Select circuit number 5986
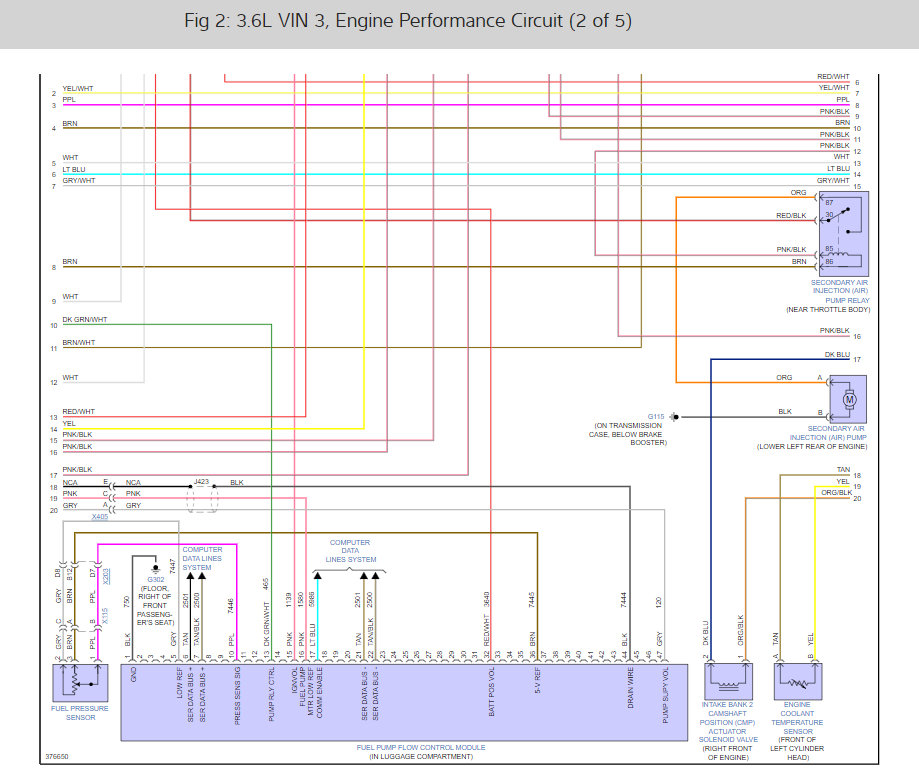 click(x=312, y=599)
